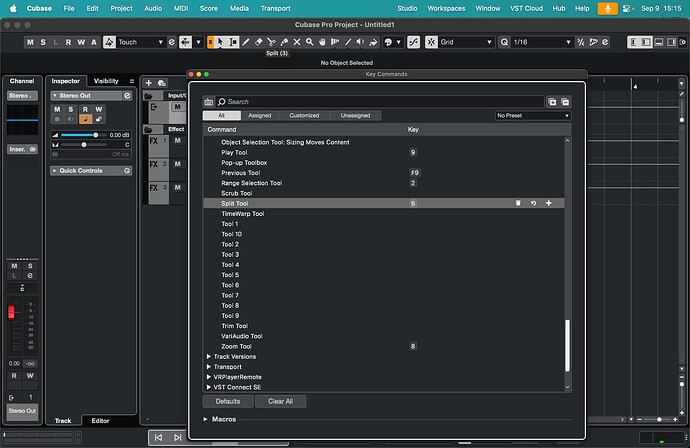
Task: Click the folder icon of Effect tracks
Action: click(x=148, y=129)
